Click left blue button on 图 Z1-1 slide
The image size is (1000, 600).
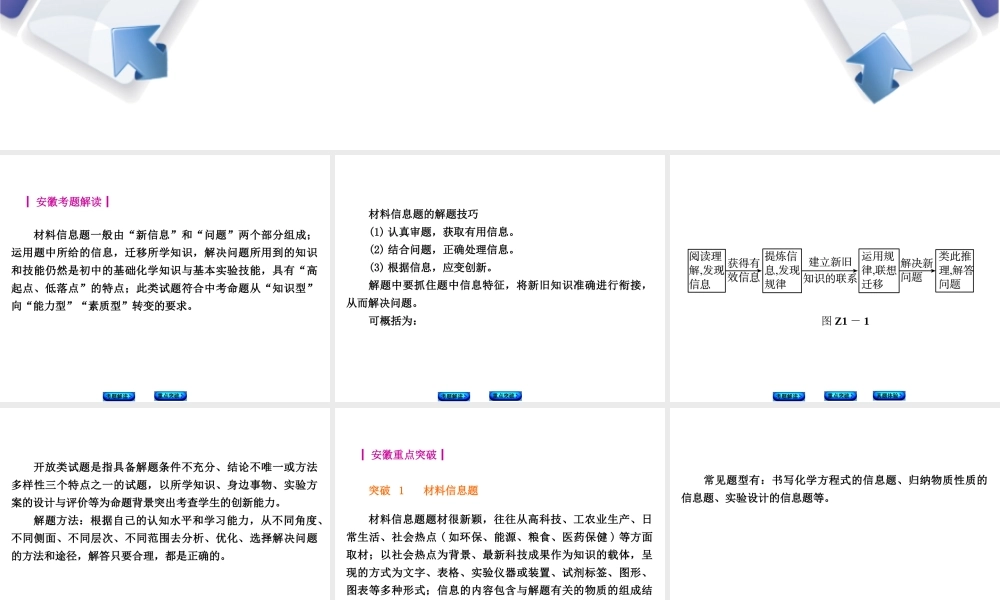789,396
